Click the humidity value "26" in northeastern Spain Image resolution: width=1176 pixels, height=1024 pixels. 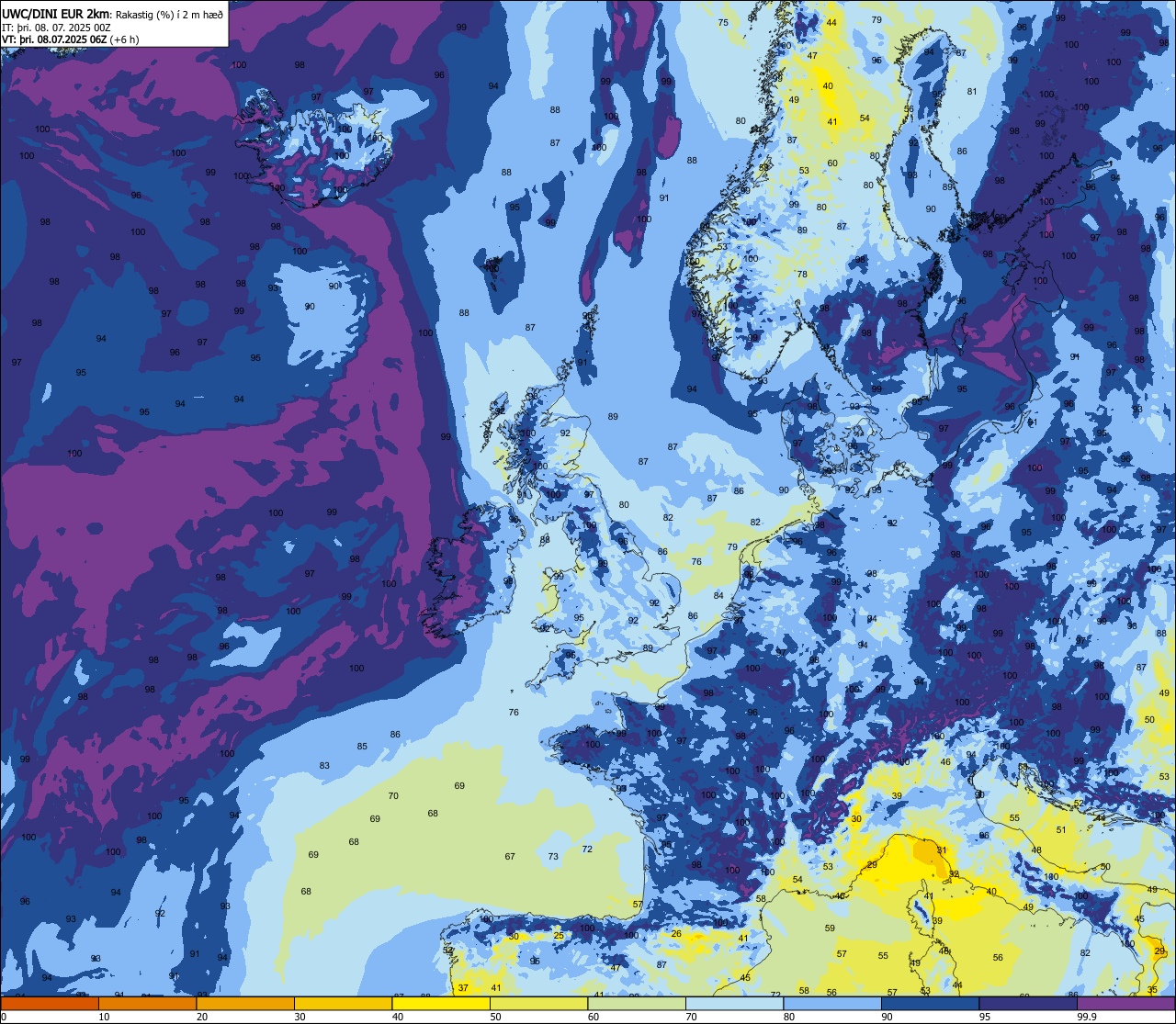pyautogui.click(x=676, y=934)
